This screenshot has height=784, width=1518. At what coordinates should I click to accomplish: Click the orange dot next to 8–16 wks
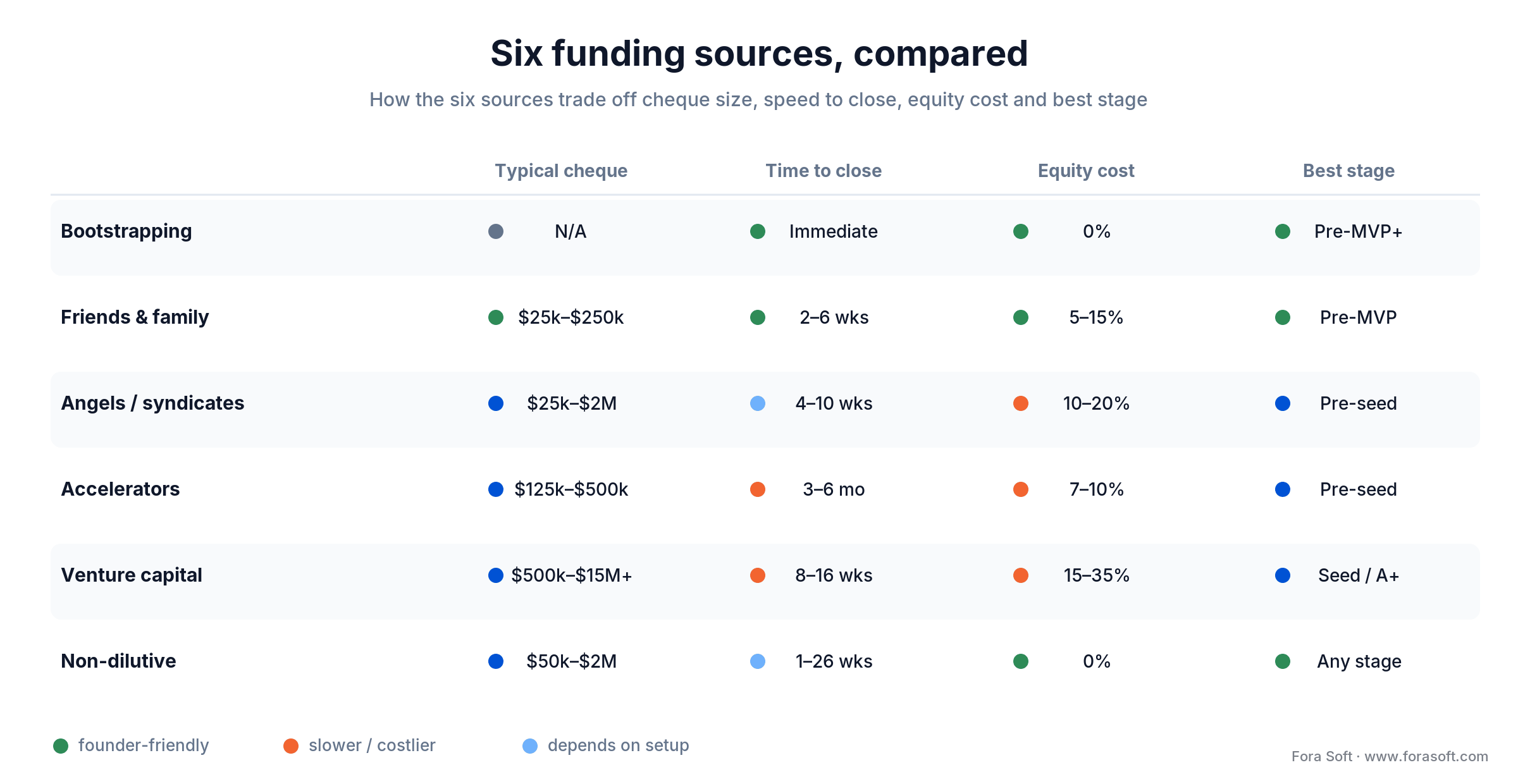[758, 575]
